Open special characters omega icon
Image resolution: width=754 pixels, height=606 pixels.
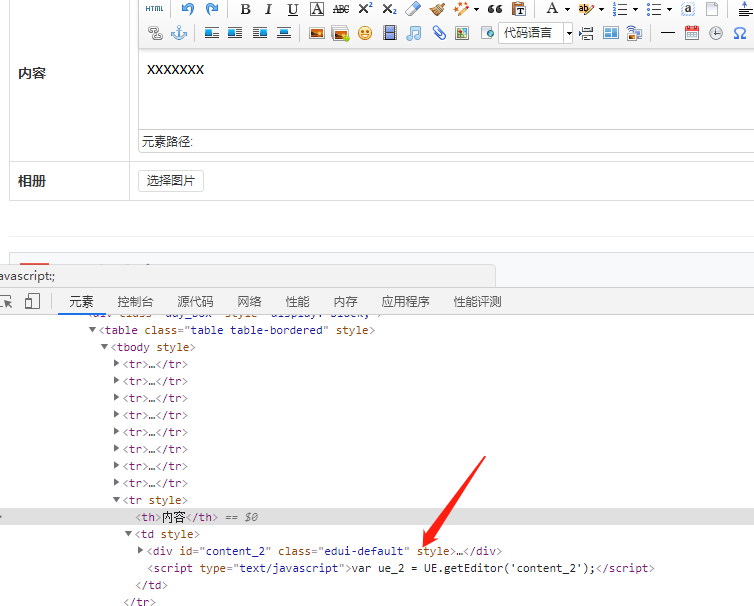click(740, 33)
